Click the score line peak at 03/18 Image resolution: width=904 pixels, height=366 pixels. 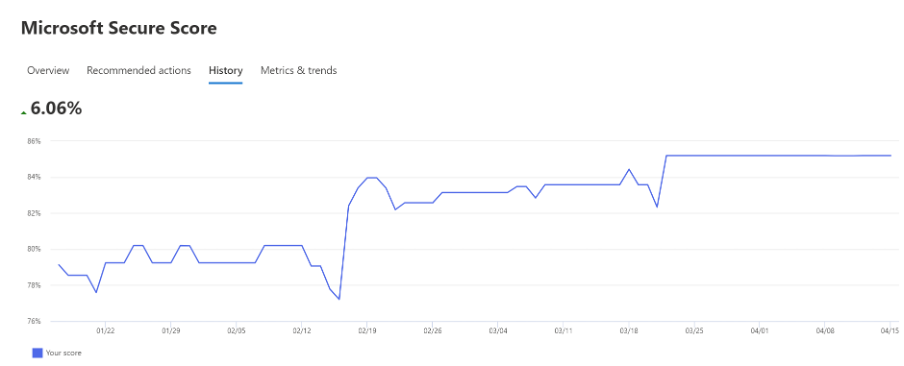[x=628, y=169]
